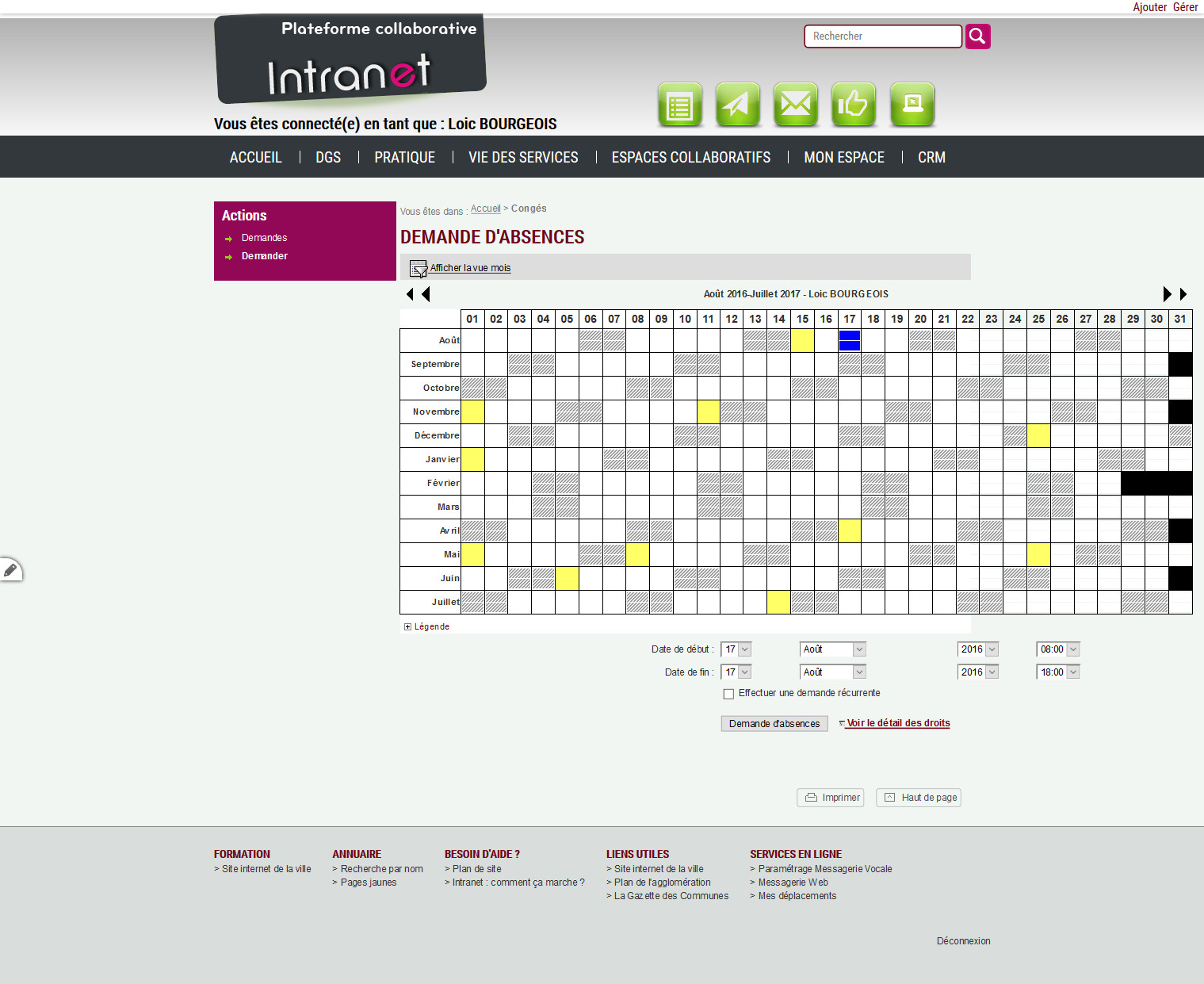Open the green list document icon

click(680, 105)
